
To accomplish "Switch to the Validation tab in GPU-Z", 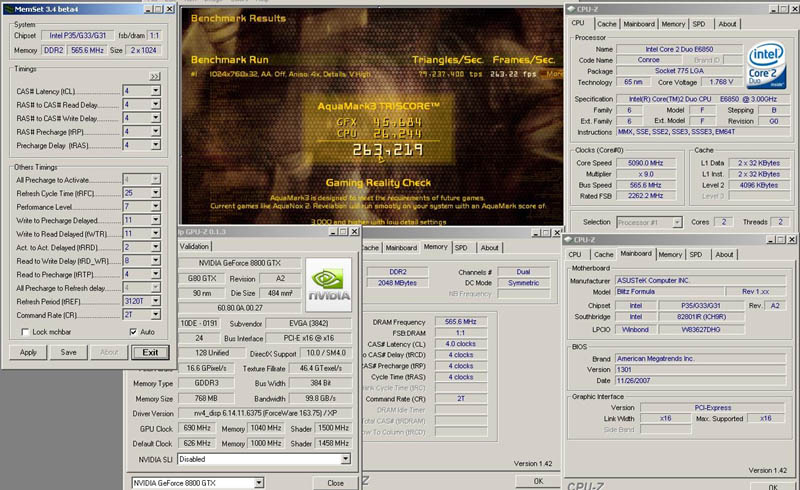I will coord(194,246).
